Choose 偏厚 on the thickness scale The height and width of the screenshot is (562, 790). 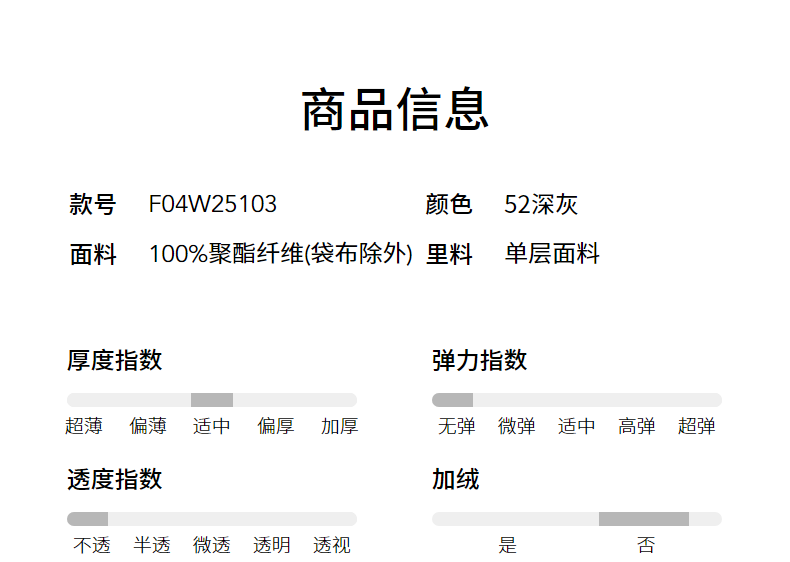[x=276, y=426]
